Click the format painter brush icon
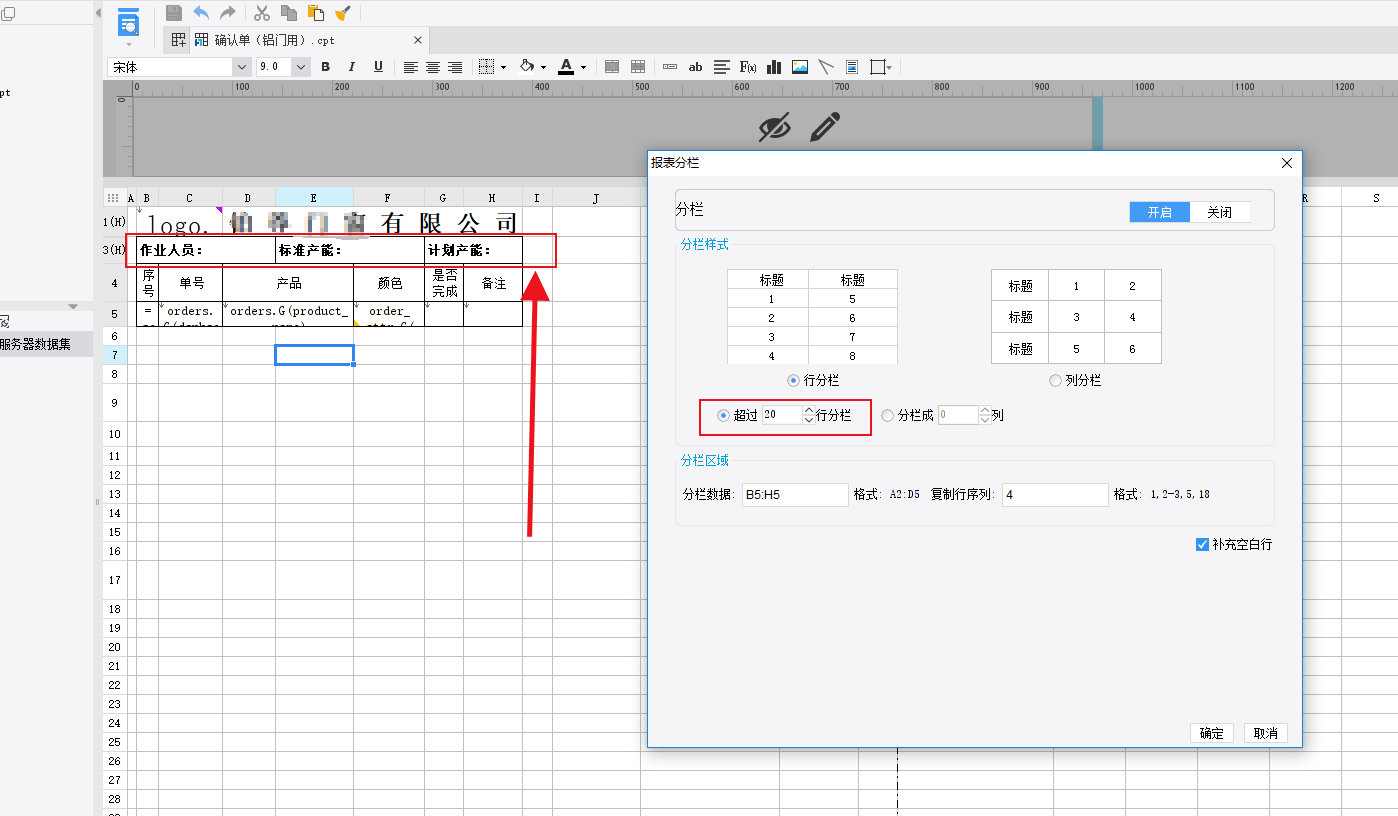The height and width of the screenshot is (816, 1398). click(x=343, y=13)
